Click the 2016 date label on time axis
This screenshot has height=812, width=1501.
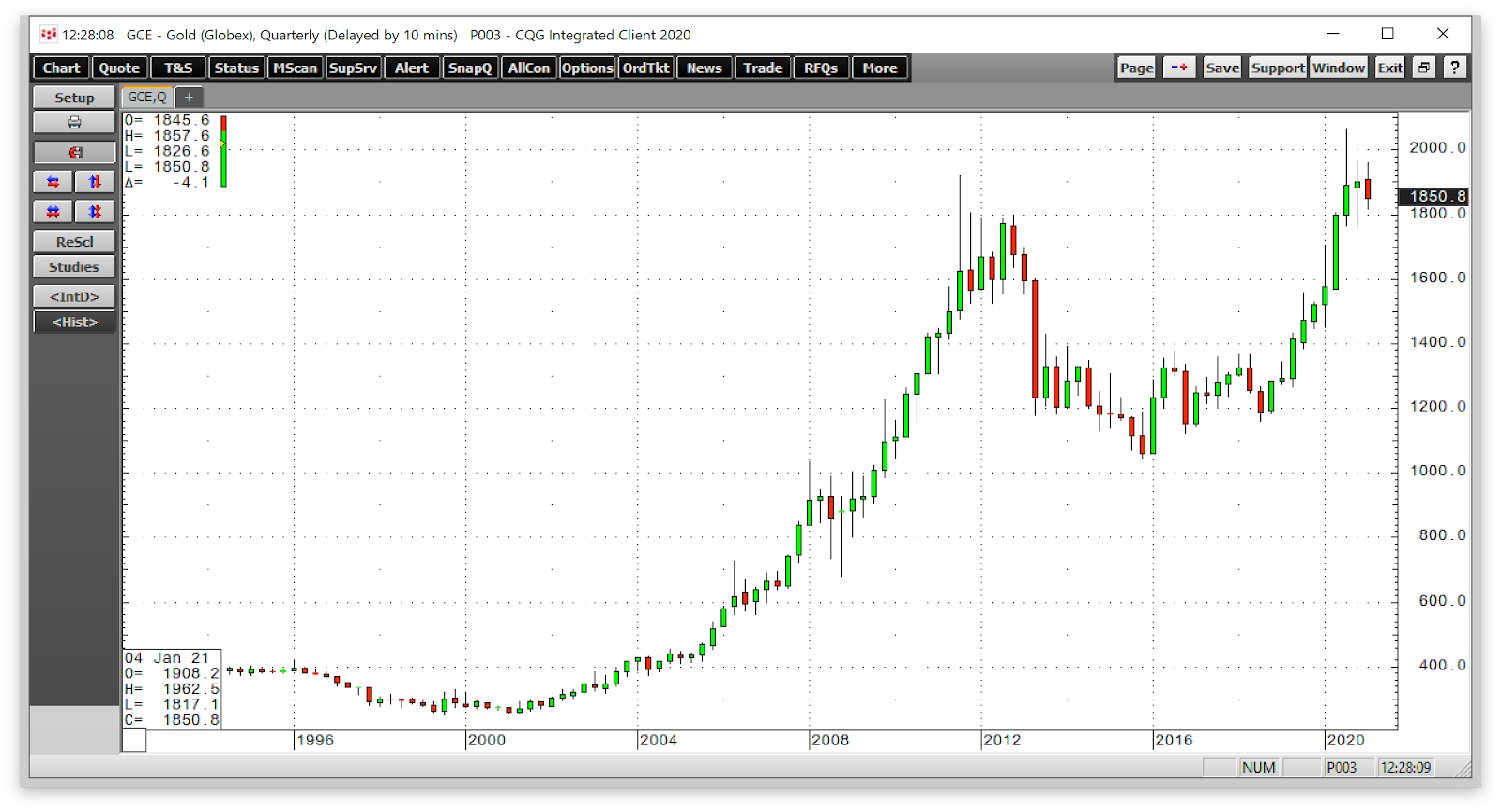(x=1174, y=740)
